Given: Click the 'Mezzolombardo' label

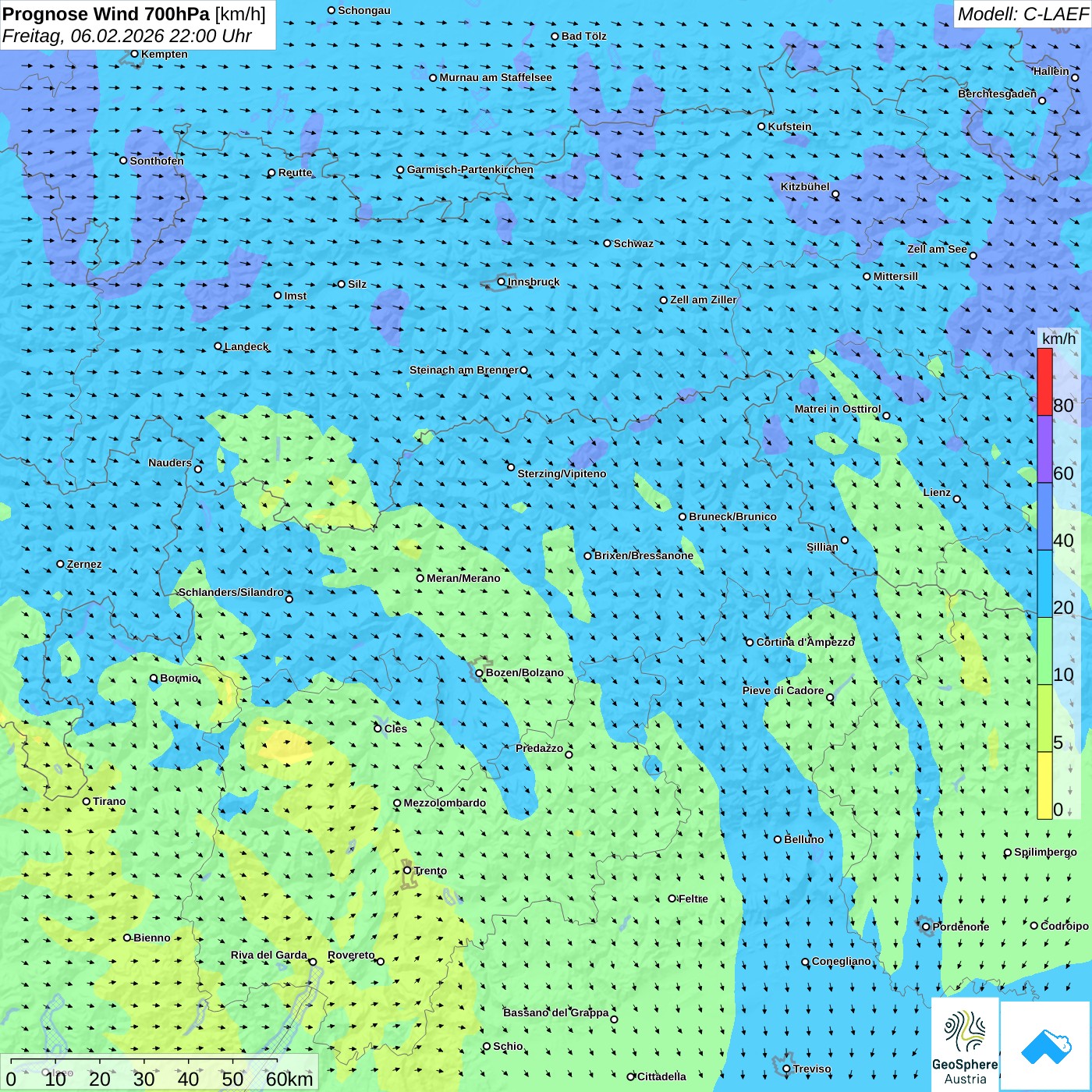Looking at the screenshot, I should 445,803.
